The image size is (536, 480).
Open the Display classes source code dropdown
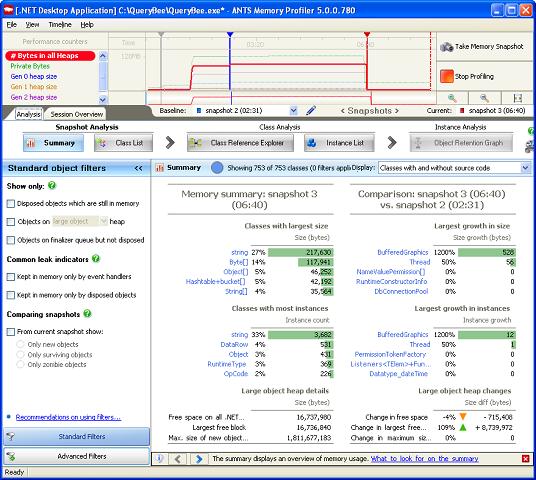pos(525,168)
